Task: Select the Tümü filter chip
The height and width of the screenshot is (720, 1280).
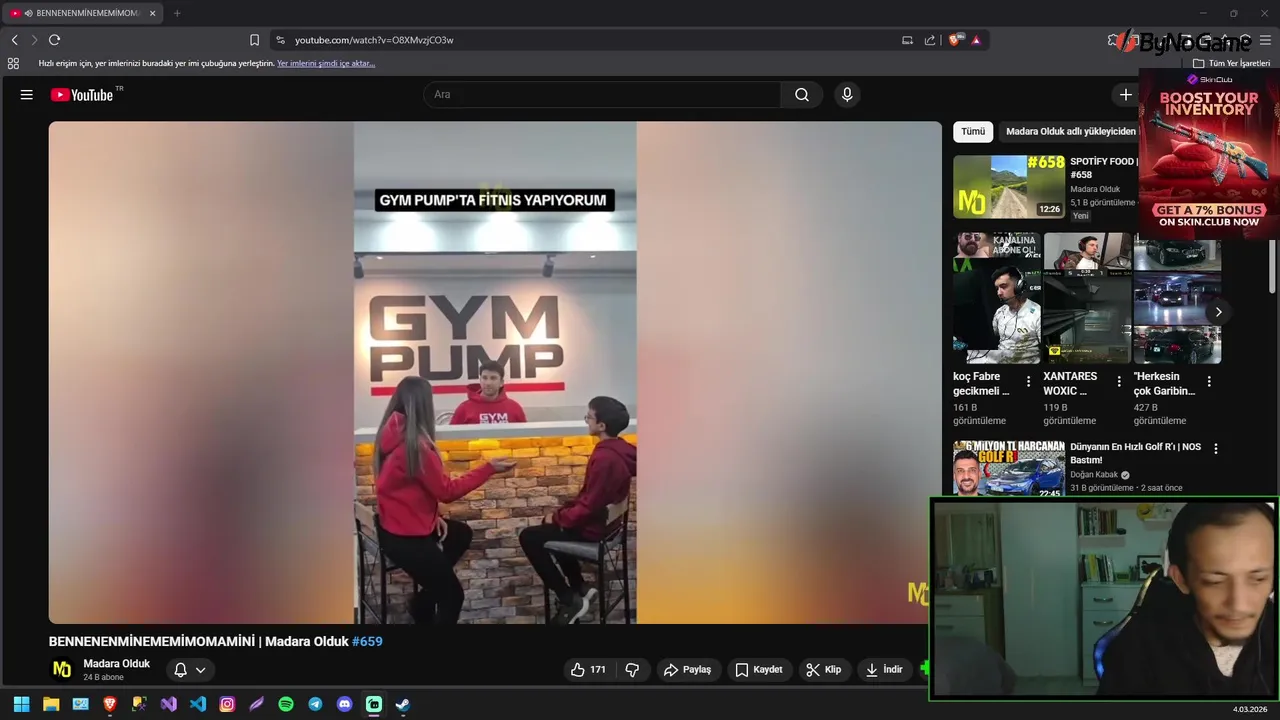Action: (973, 131)
